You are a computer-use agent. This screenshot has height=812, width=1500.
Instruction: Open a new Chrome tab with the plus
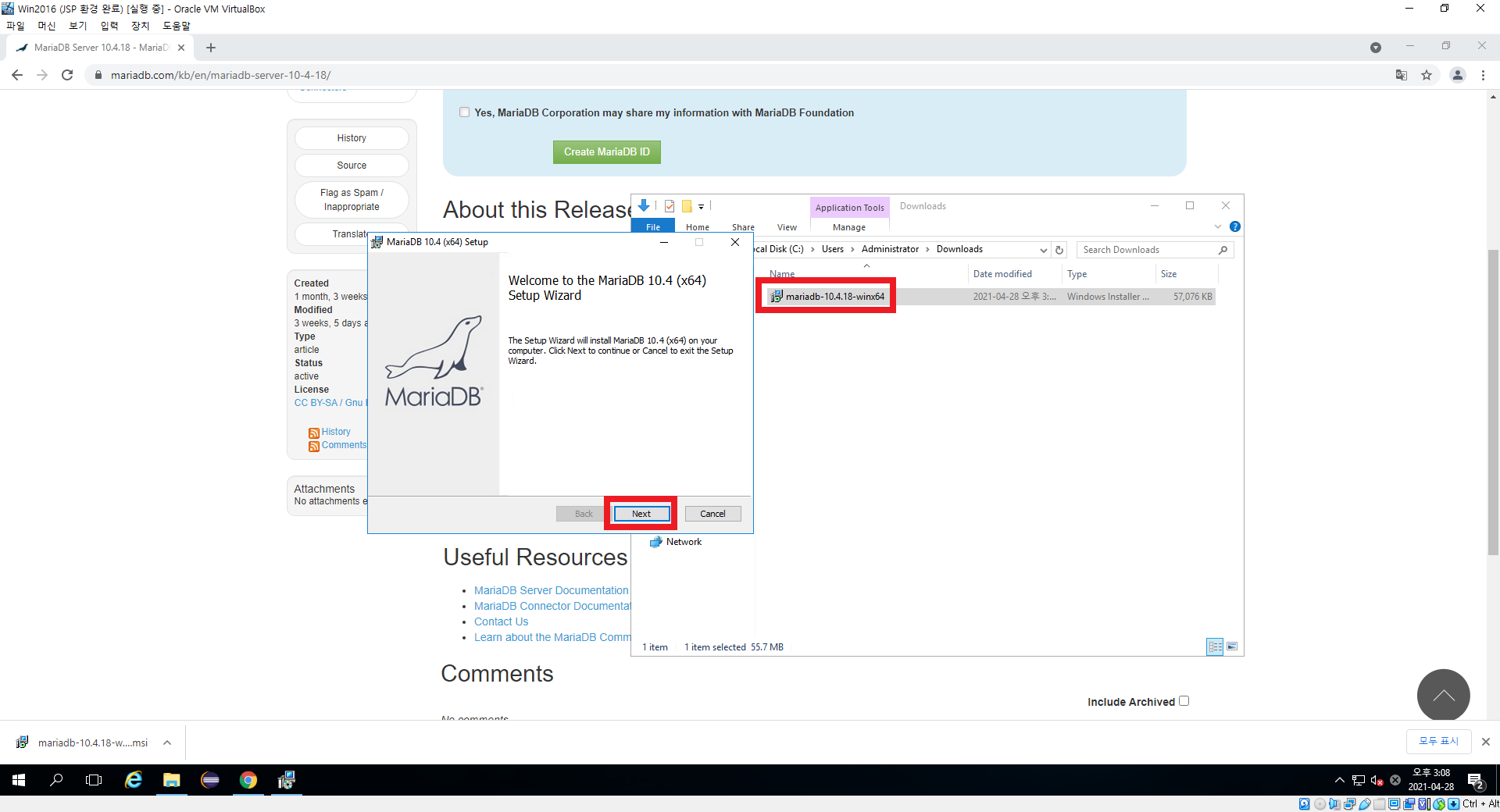(x=211, y=48)
